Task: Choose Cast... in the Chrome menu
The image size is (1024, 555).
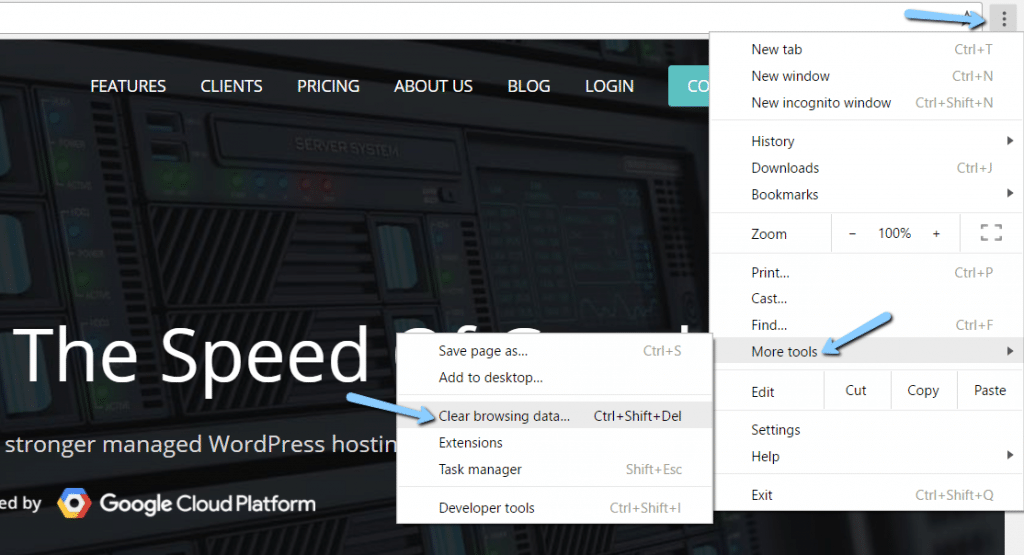Action: point(867,298)
